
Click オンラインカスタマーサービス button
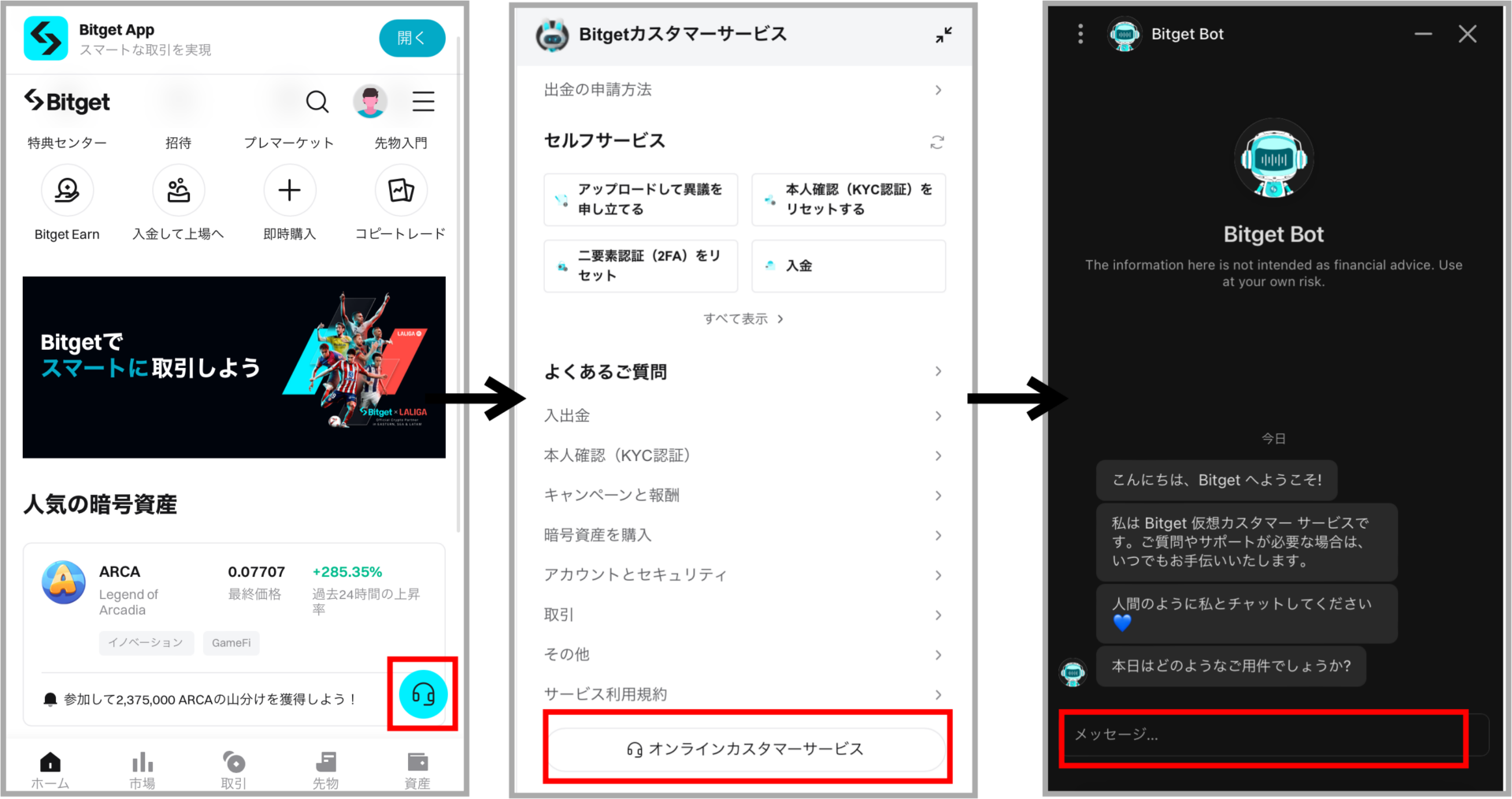[746, 749]
